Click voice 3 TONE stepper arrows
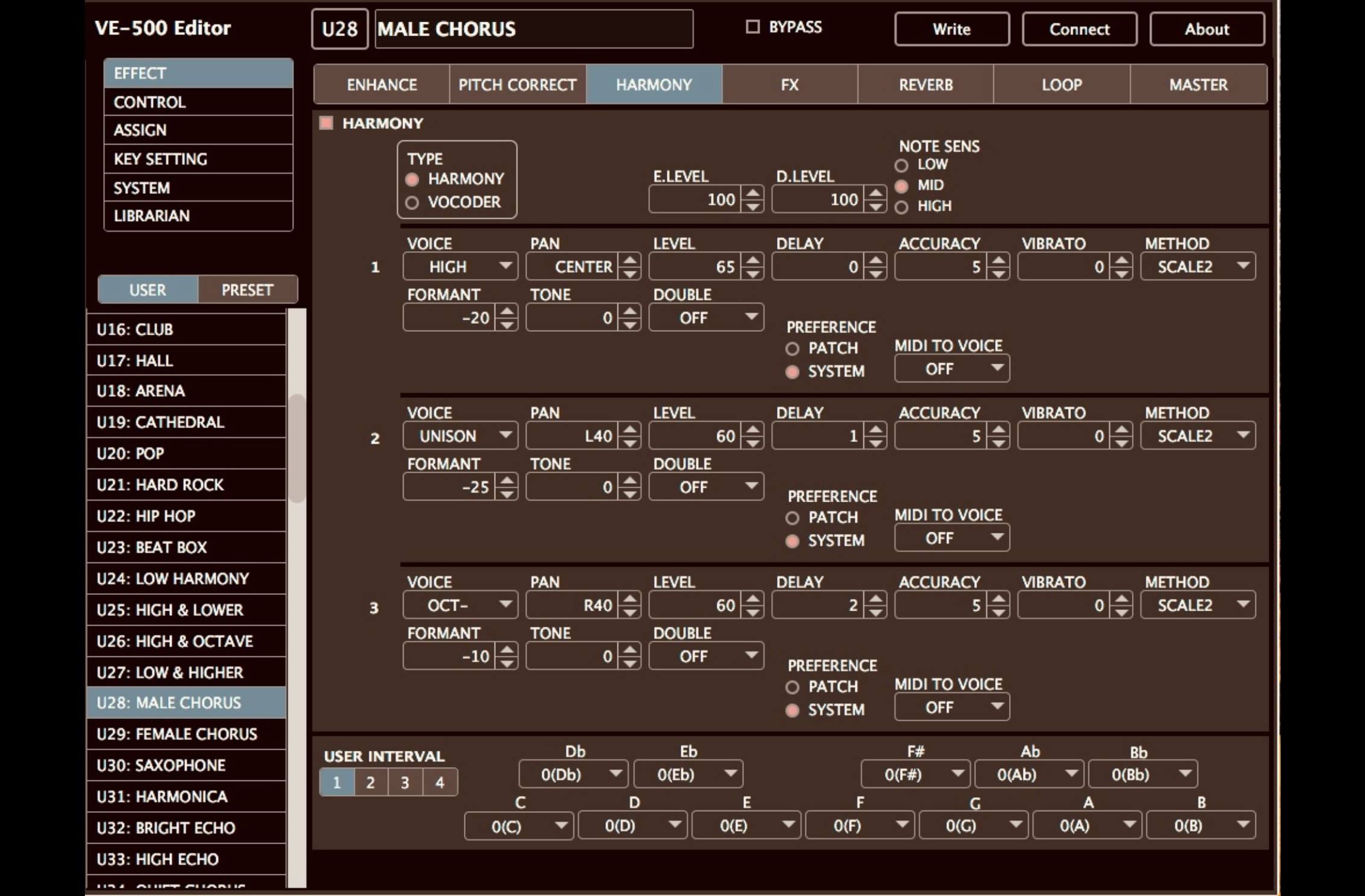 (x=629, y=656)
